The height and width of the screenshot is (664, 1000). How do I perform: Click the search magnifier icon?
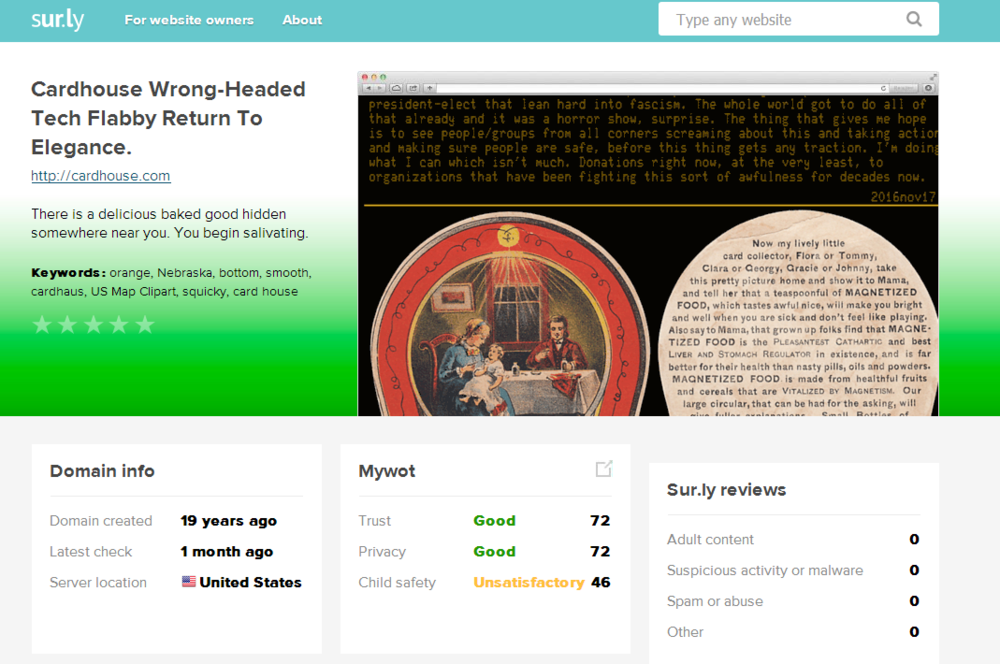pos(914,19)
